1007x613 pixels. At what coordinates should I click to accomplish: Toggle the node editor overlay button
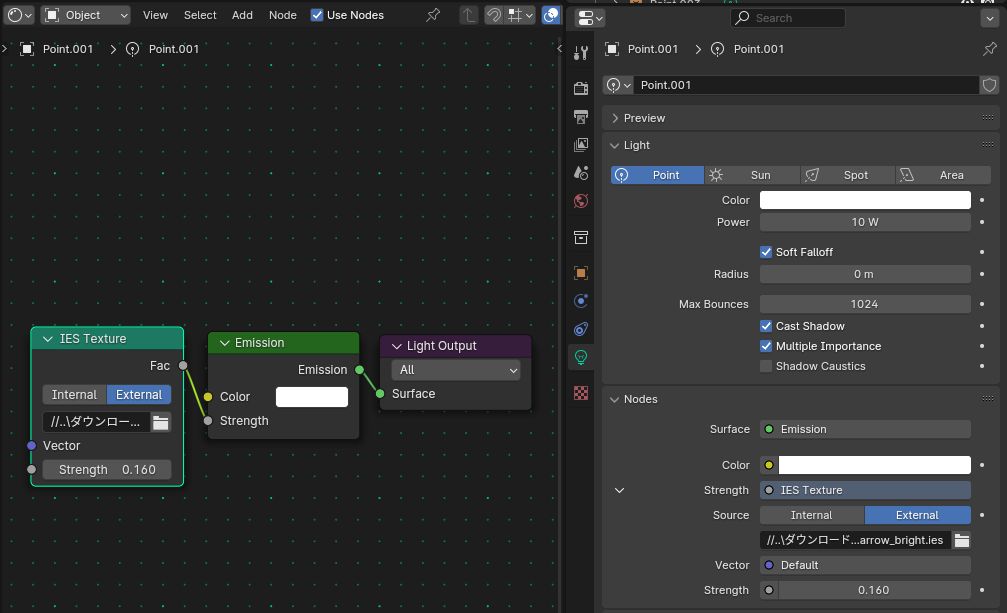tap(551, 15)
